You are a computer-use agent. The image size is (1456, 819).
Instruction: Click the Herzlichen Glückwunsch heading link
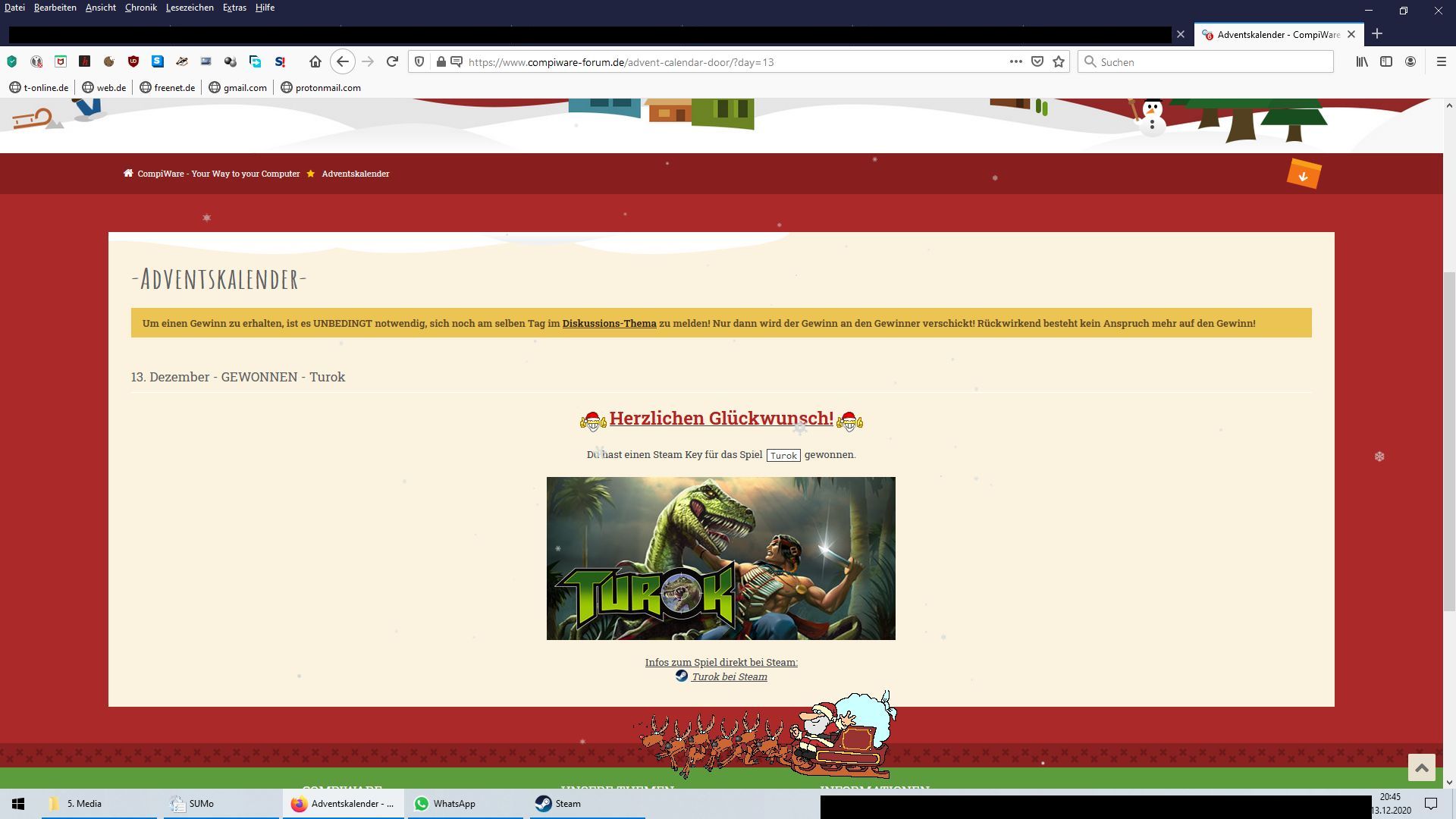point(721,418)
